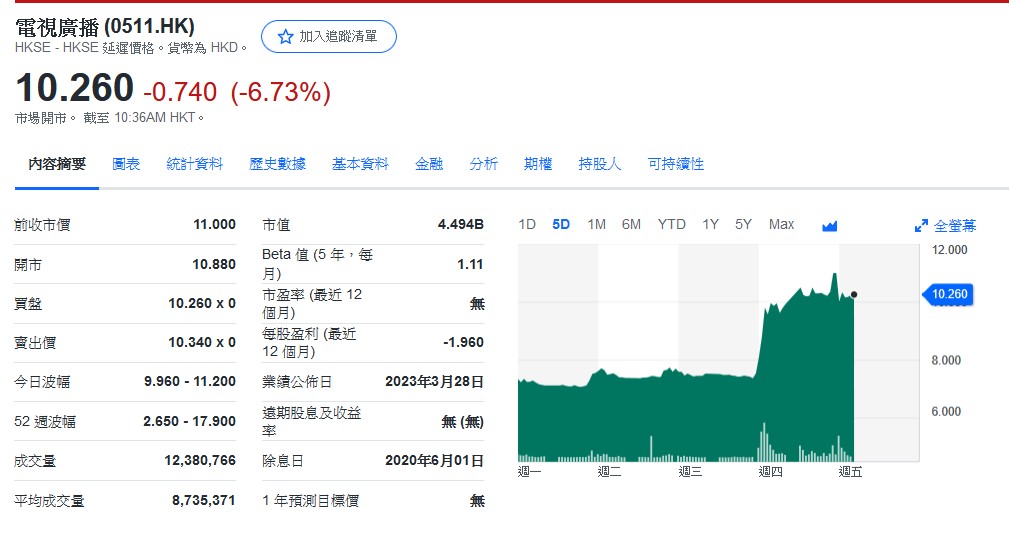Choose the 1M chart range
The image size is (1009, 543).
(x=597, y=225)
